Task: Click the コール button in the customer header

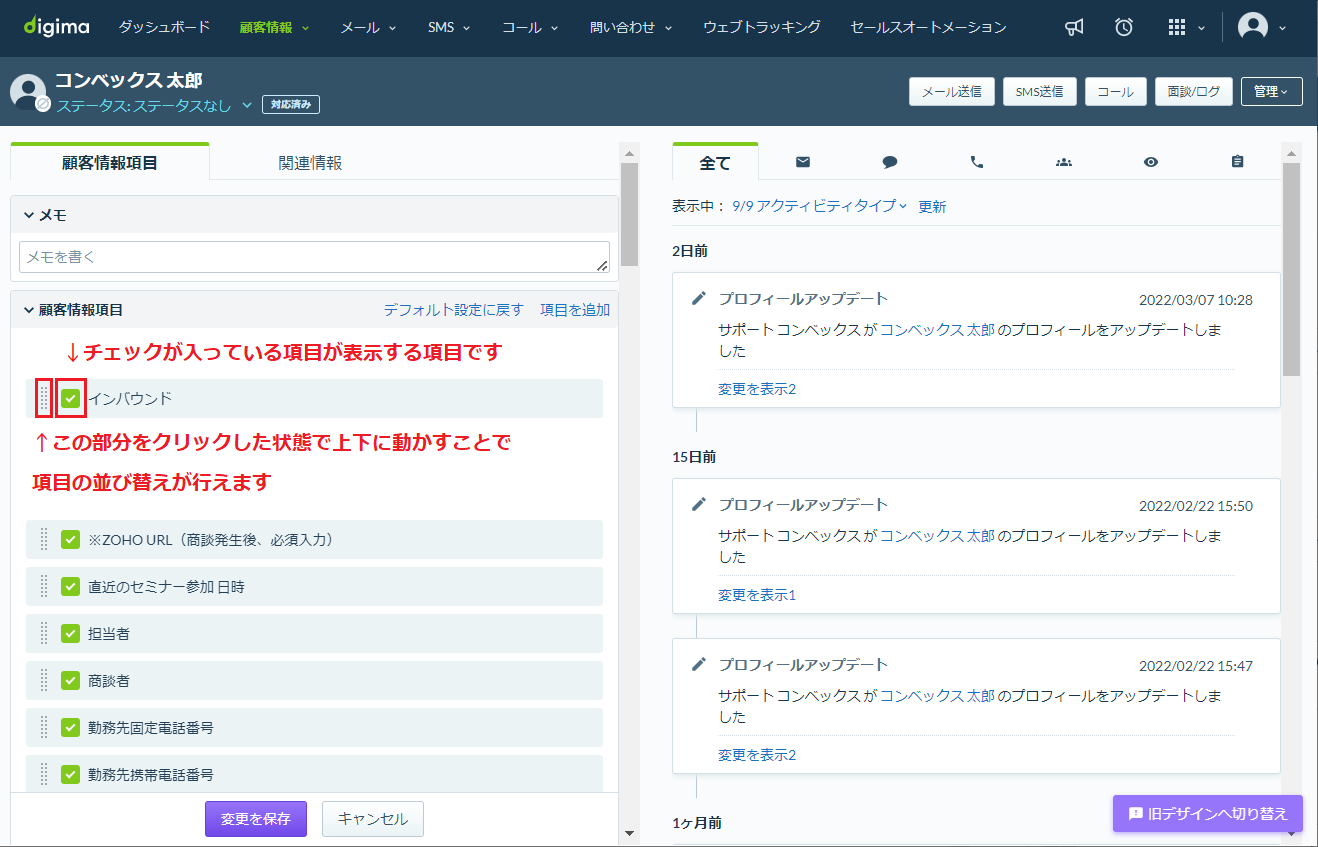Action: (1115, 91)
